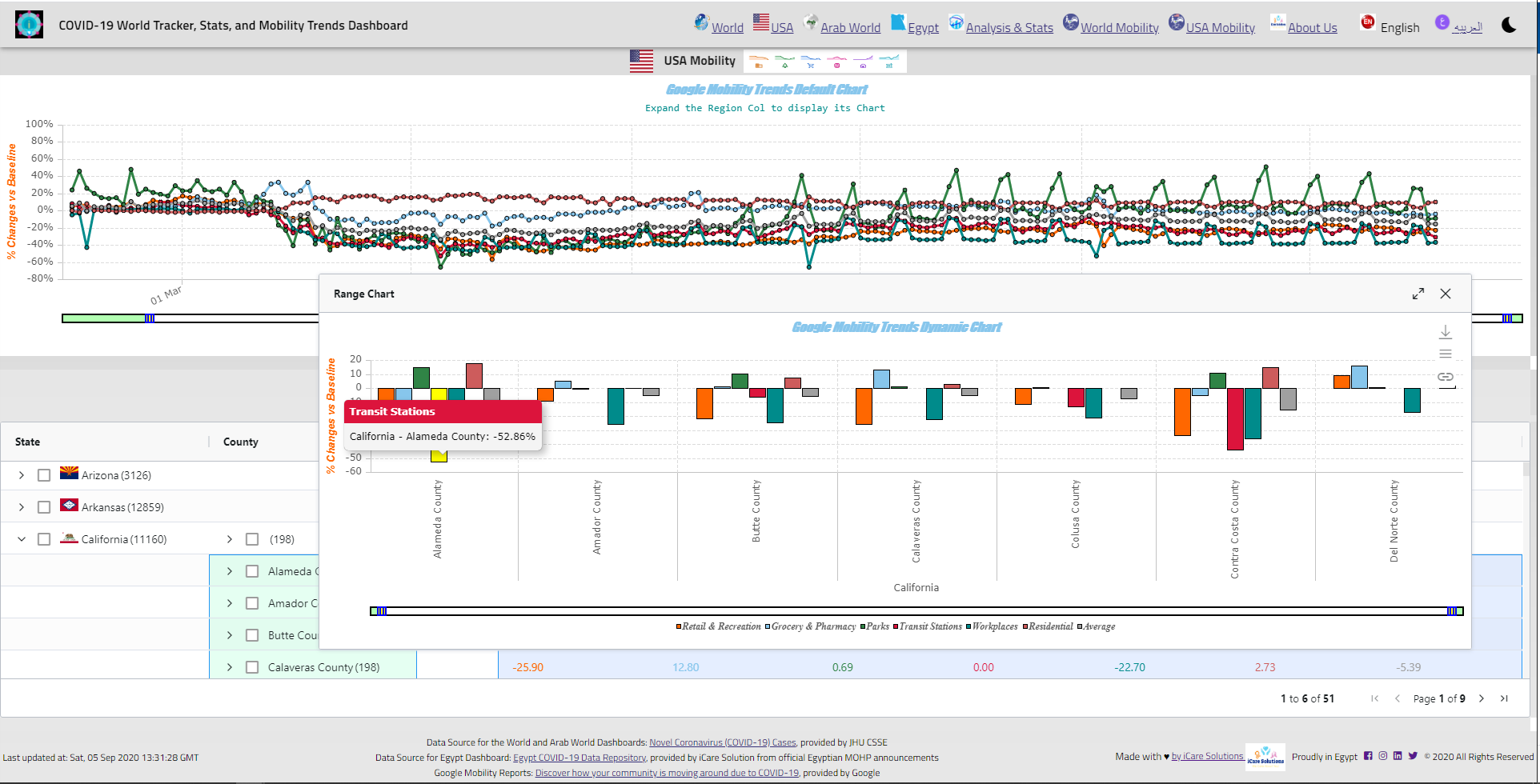Download the Range Chart data
The width and height of the screenshot is (1540, 784).
[1446, 331]
